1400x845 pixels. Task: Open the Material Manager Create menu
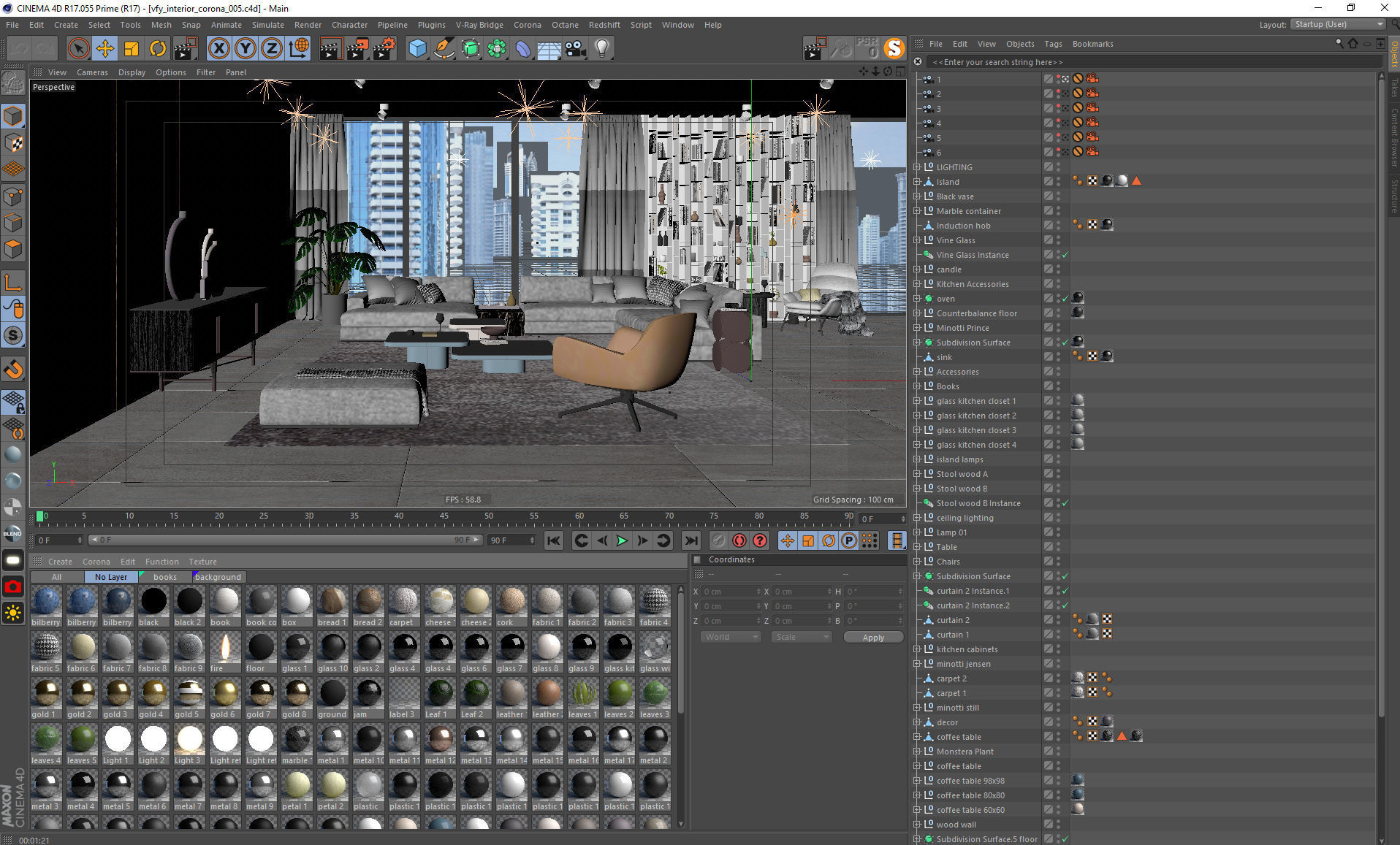click(x=60, y=562)
